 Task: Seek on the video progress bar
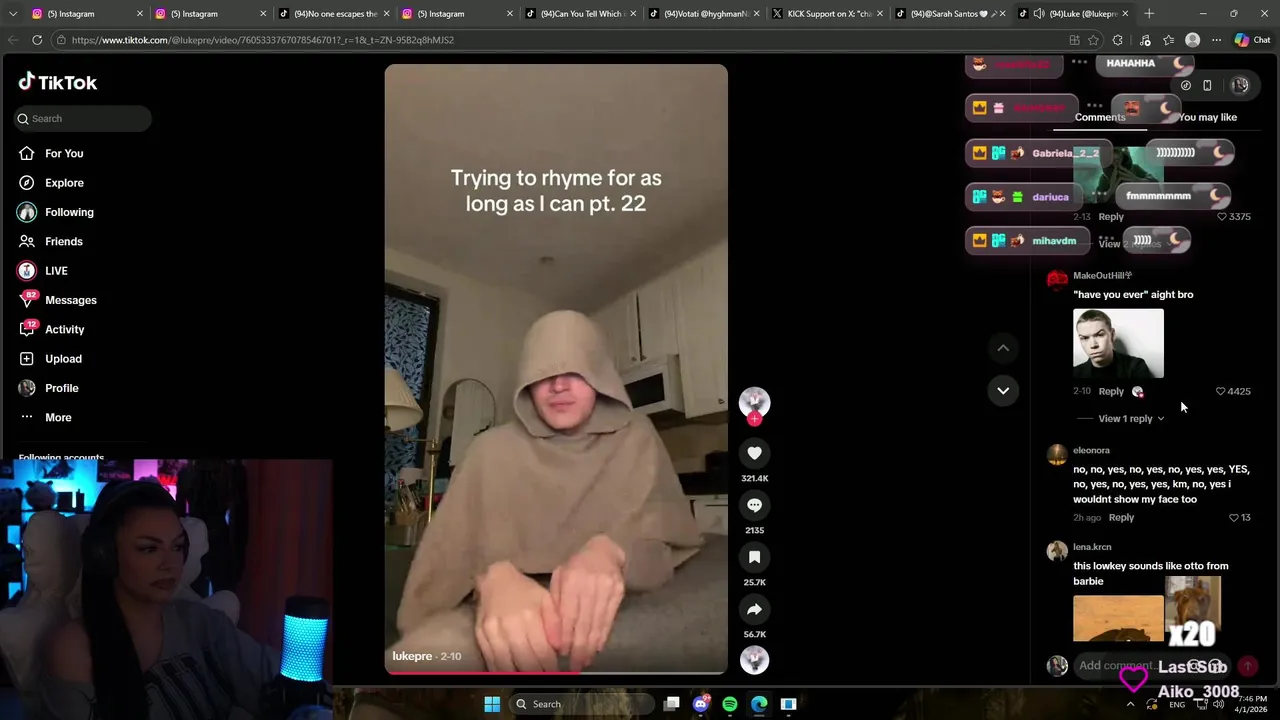(x=556, y=672)
